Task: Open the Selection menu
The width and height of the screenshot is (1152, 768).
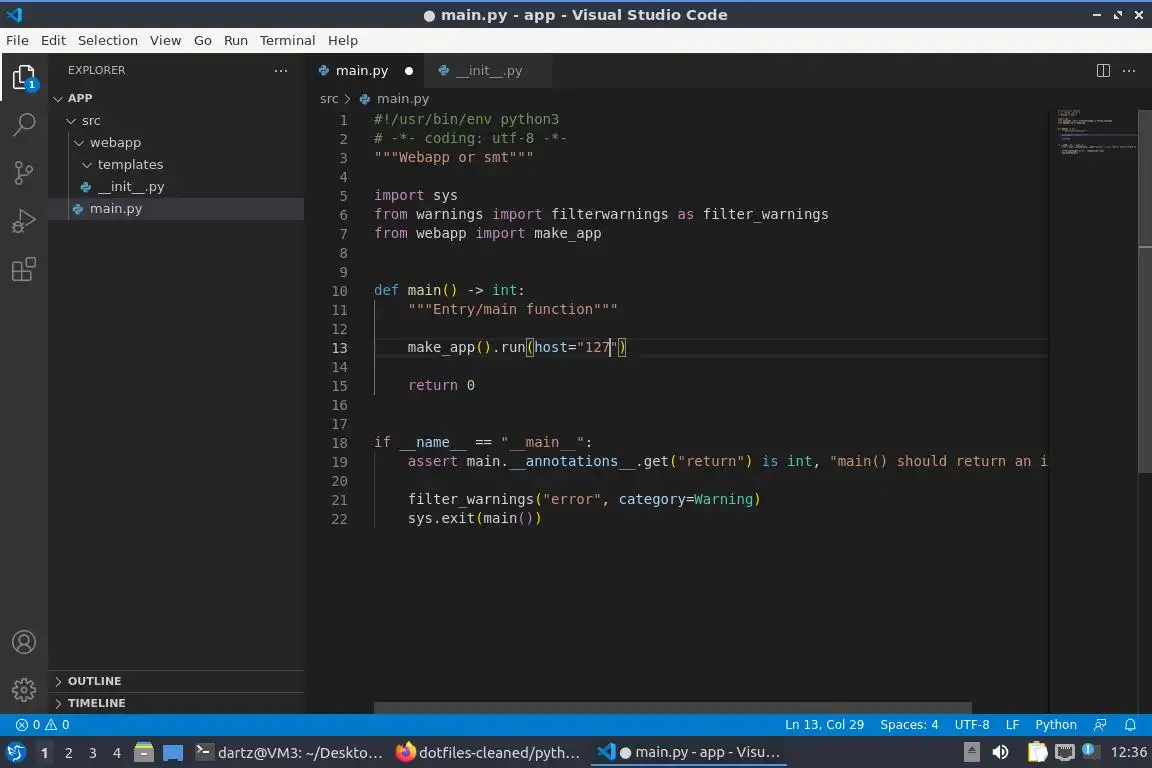Action: 107,40
